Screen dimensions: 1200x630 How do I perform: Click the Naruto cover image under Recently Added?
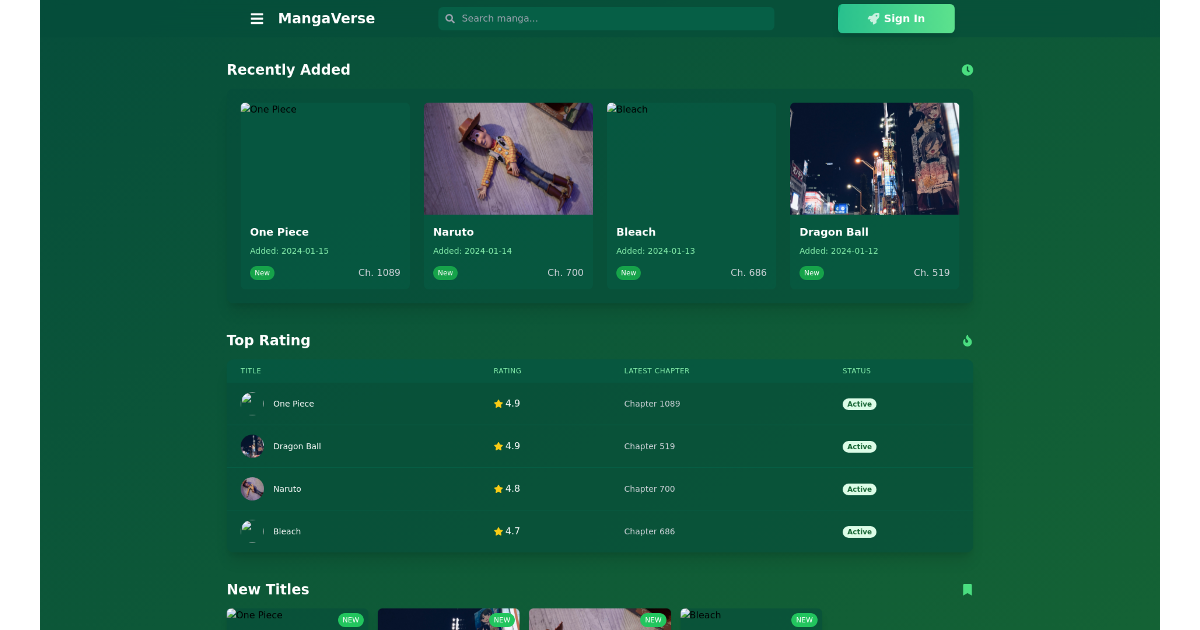pyautogui.click(x=508, y=158)
